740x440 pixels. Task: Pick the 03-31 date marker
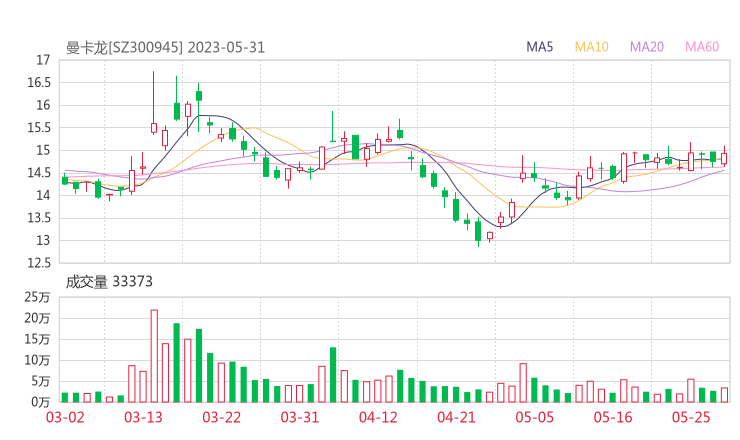pyautogui.click(x=299, y=417)
